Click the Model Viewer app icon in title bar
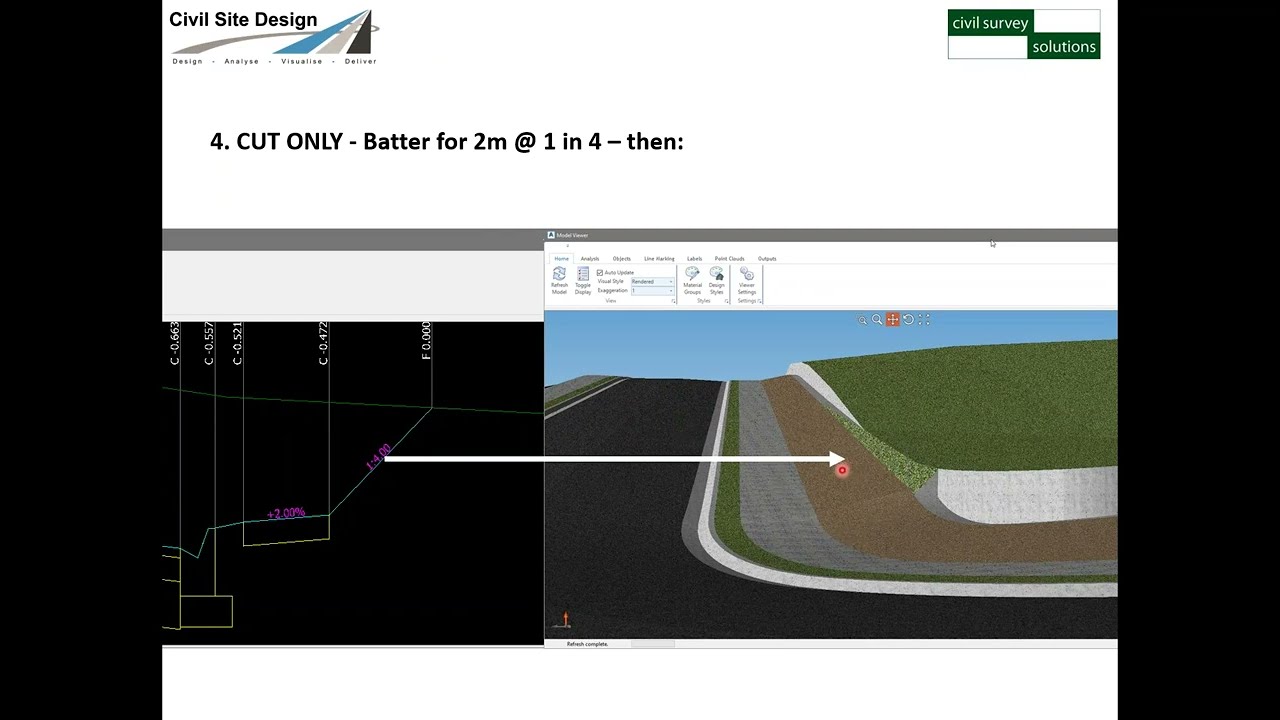The image size is (1280, 720). 550,235
